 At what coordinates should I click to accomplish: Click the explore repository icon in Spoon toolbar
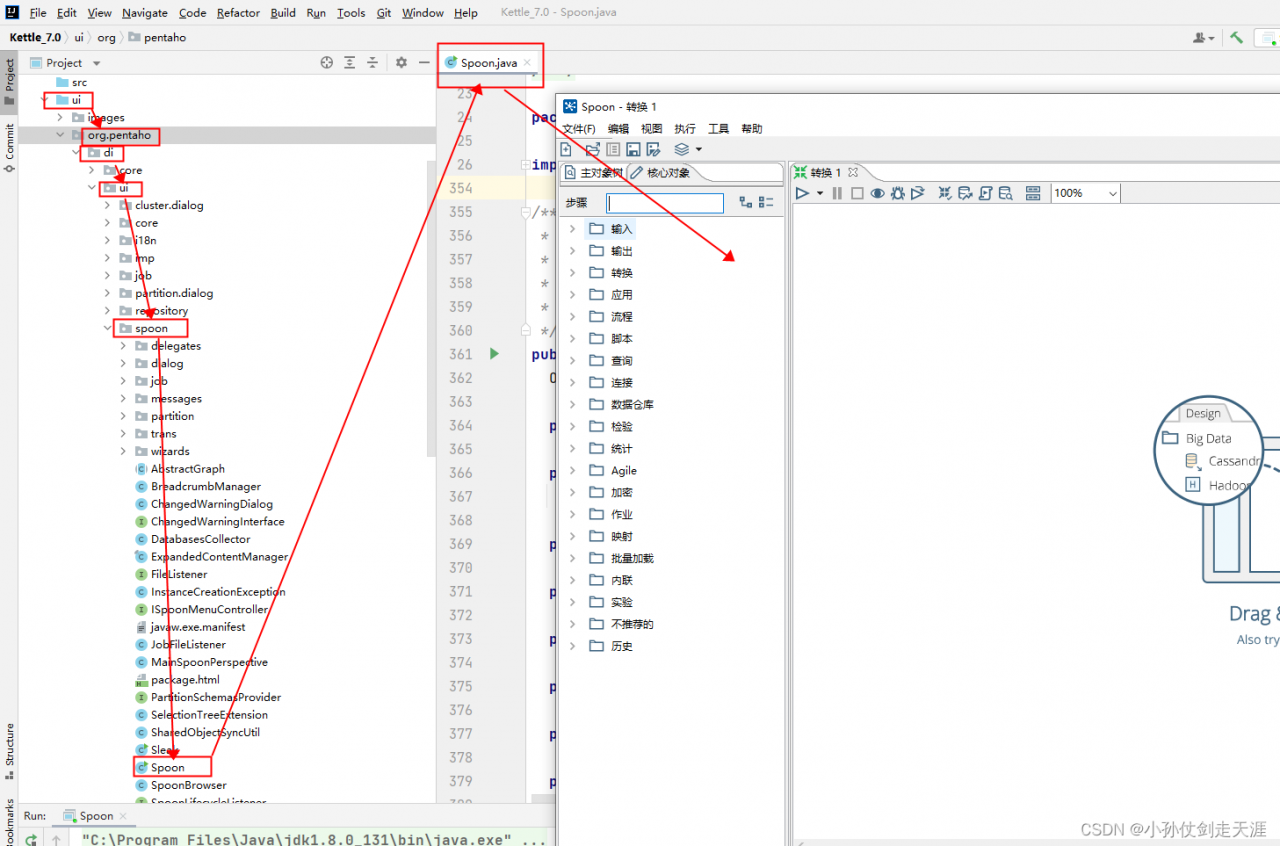pos(613,150)
